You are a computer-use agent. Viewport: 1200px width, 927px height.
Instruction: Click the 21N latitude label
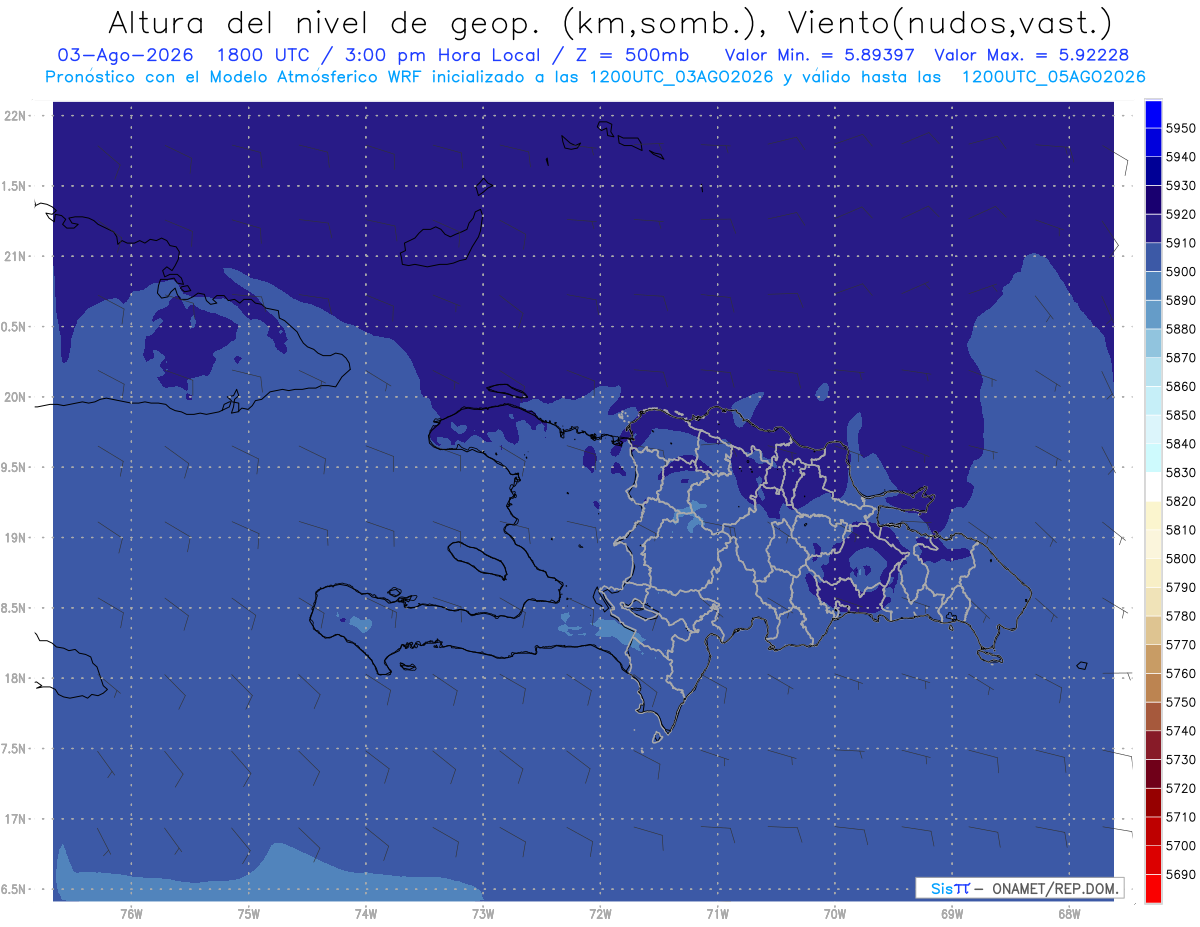click(x=16, y=257)
